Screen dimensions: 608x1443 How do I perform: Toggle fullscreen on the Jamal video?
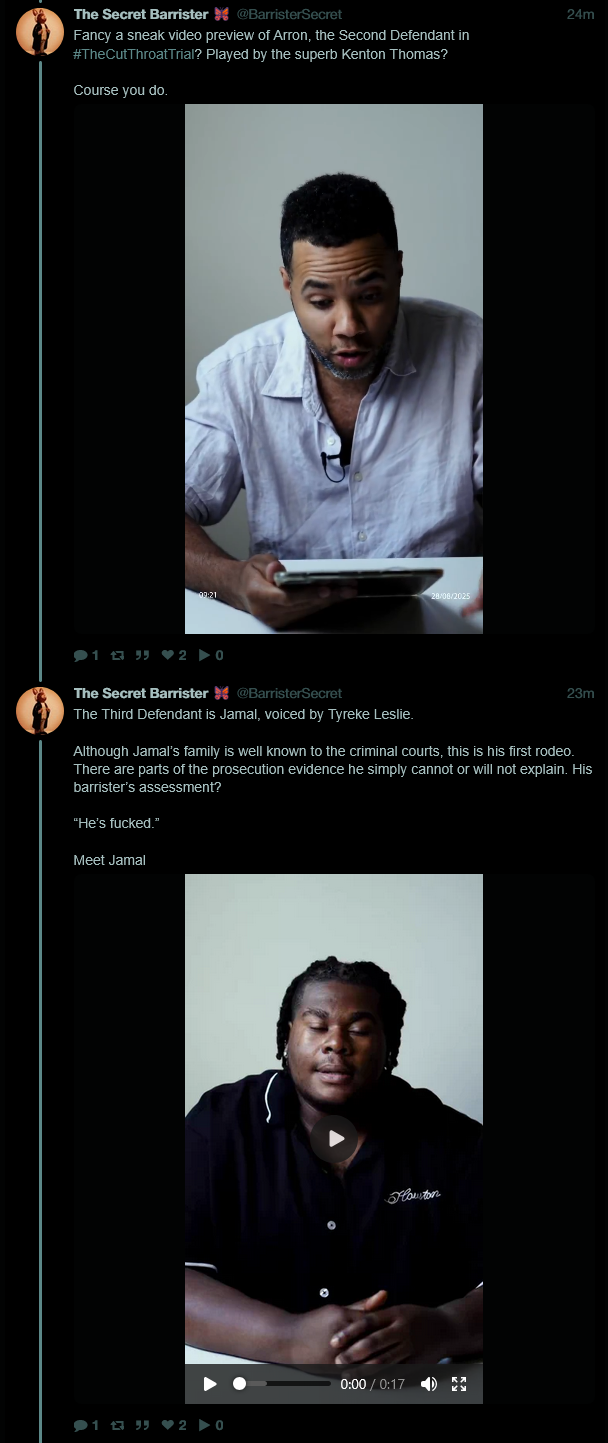point(459,1384)
